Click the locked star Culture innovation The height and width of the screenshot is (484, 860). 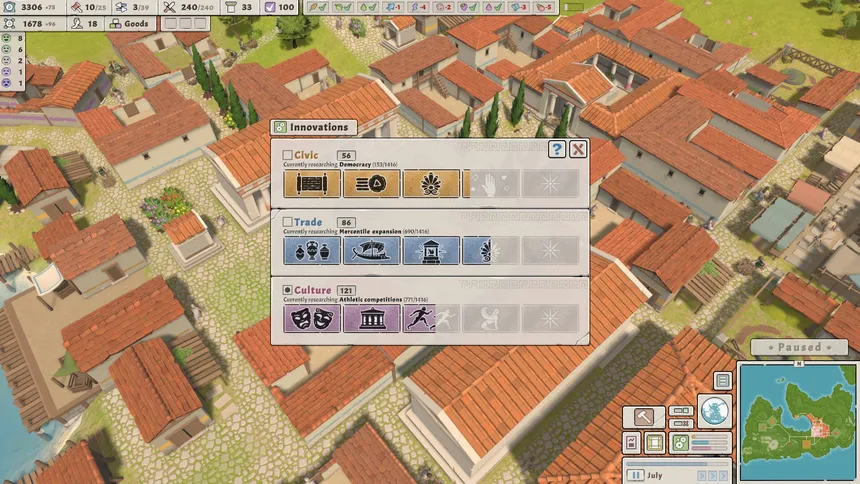(x=550, y=319)
